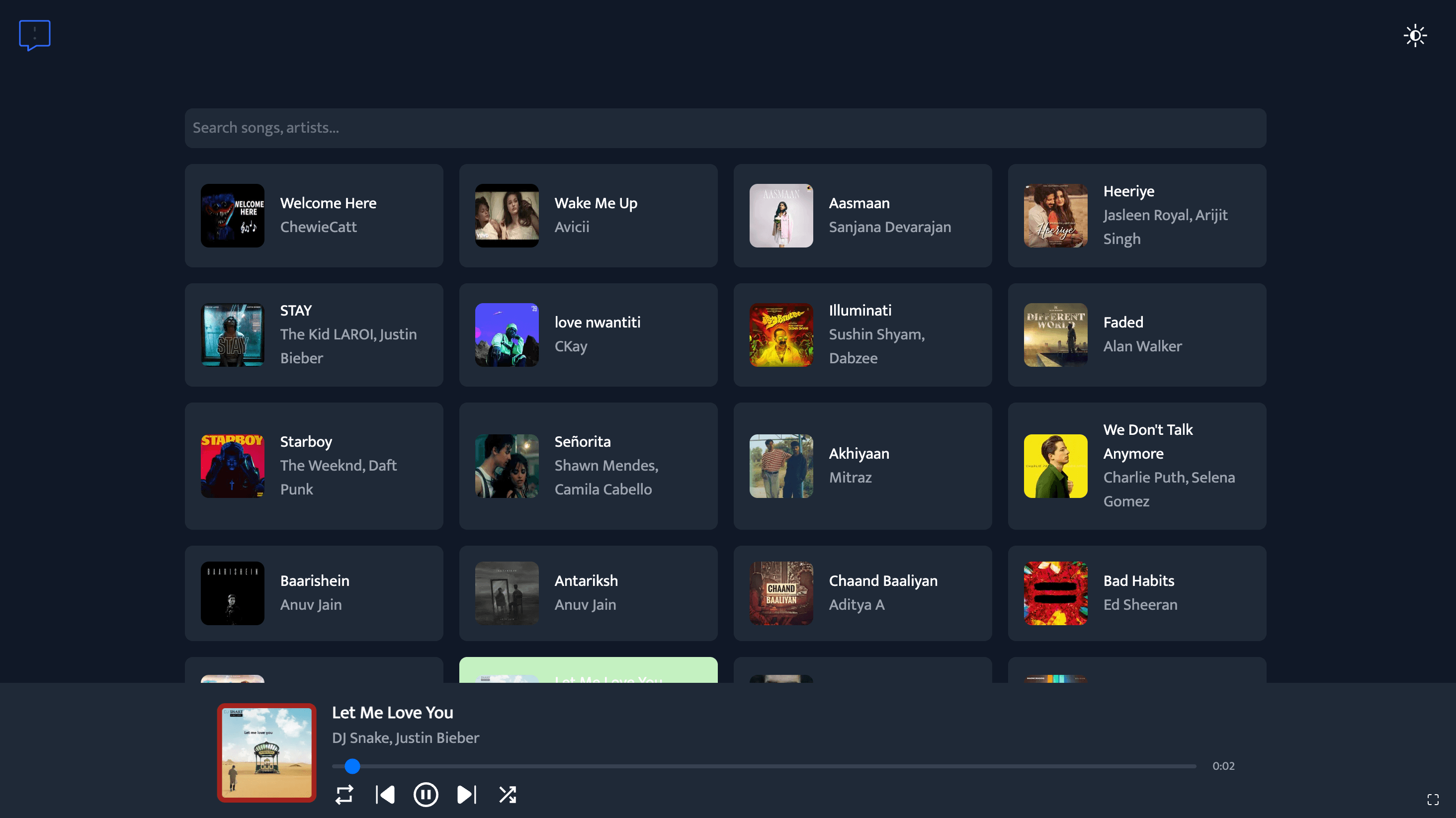Click Faded album artwork thumbnail
The width and height of the screenshot is (1456, 818).
tap(1055, 334)
